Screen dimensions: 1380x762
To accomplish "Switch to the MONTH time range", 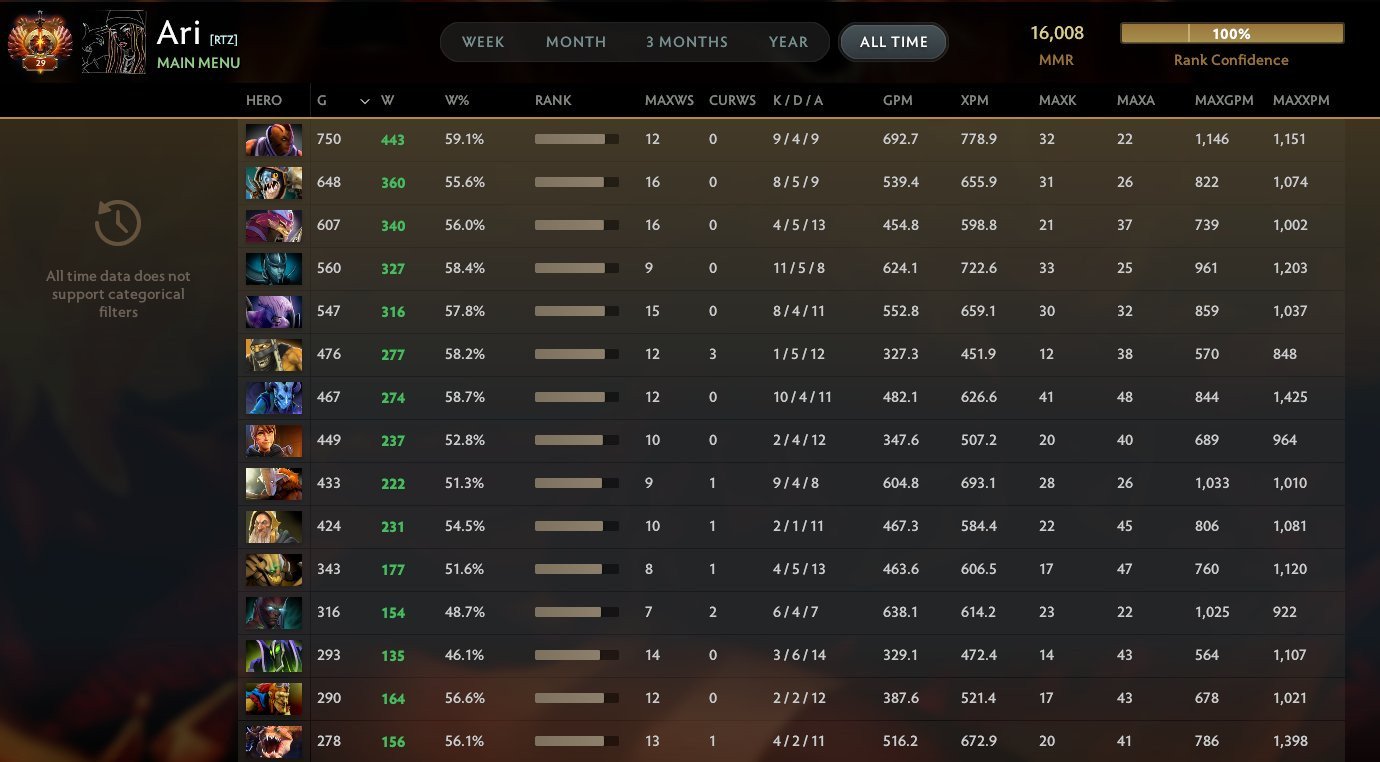I will (x=576, y=42).
